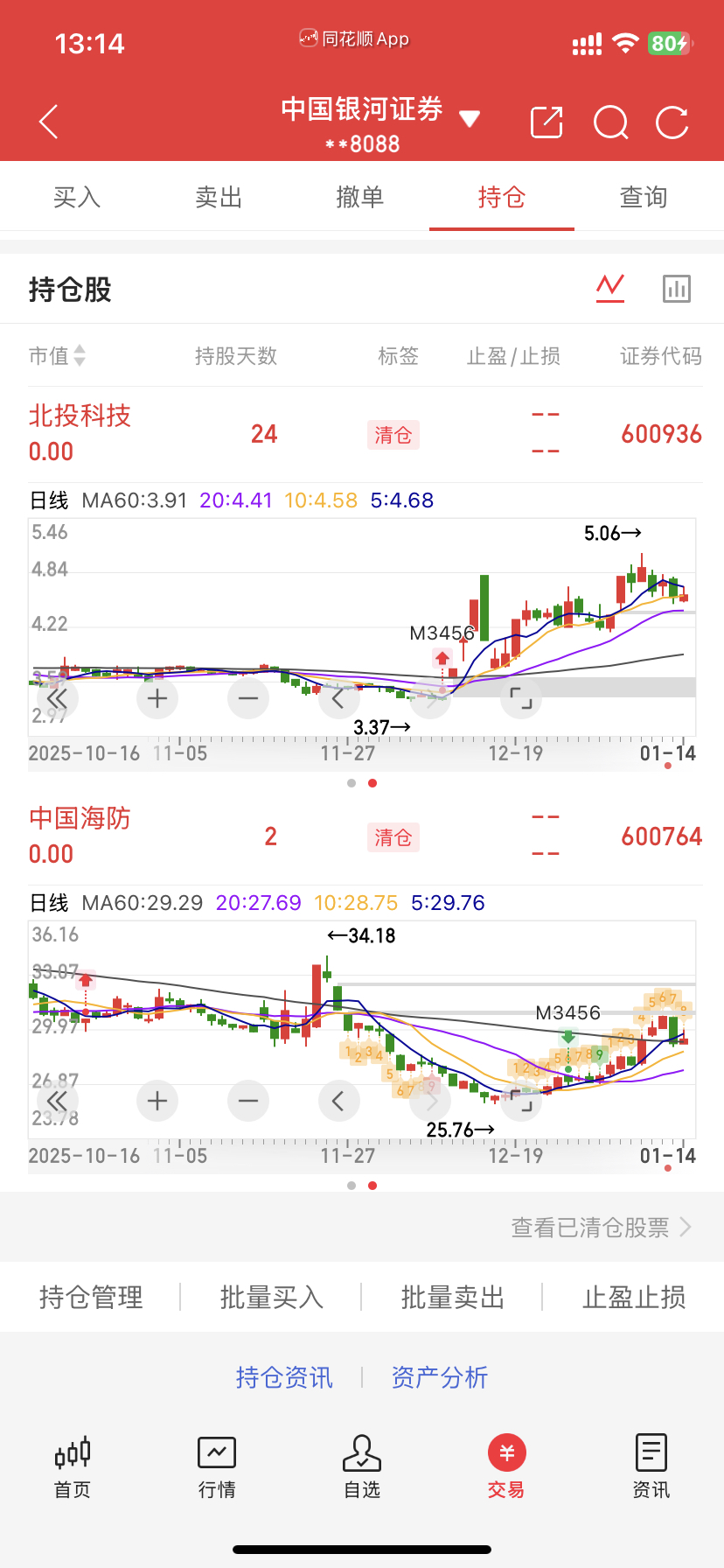Tap the 清仓 tag for 北投科技
This screenshot has width=724, height=1568.
point(393,435)
